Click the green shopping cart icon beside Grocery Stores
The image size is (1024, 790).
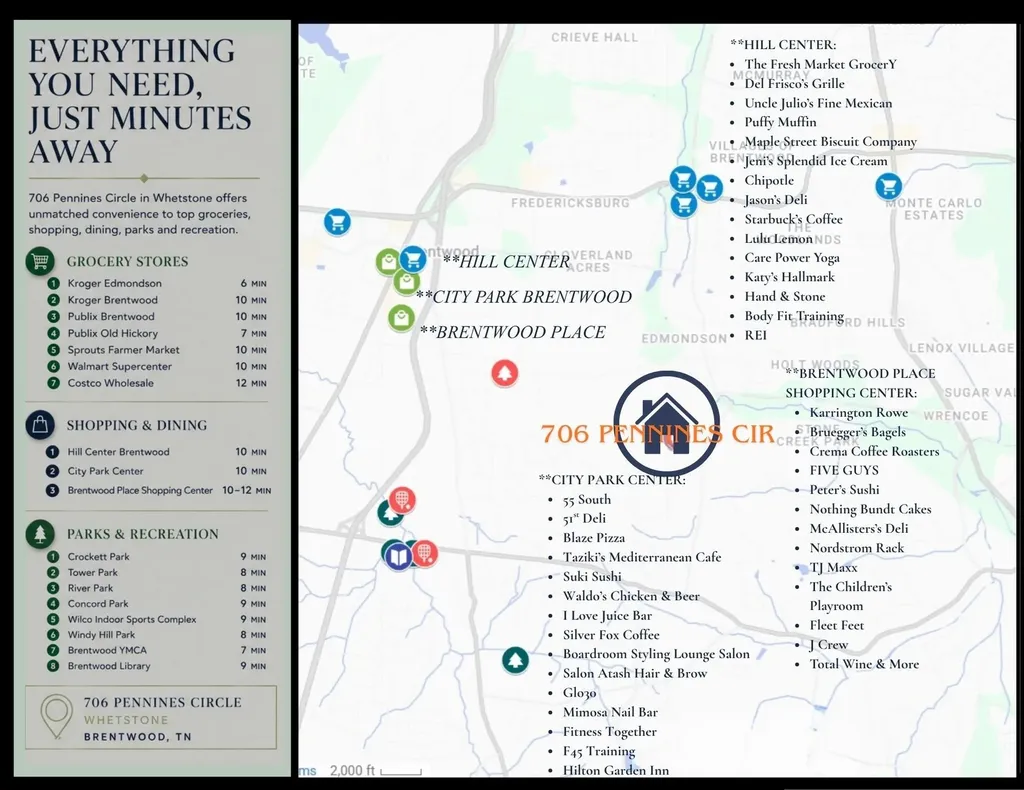(40, 261)
